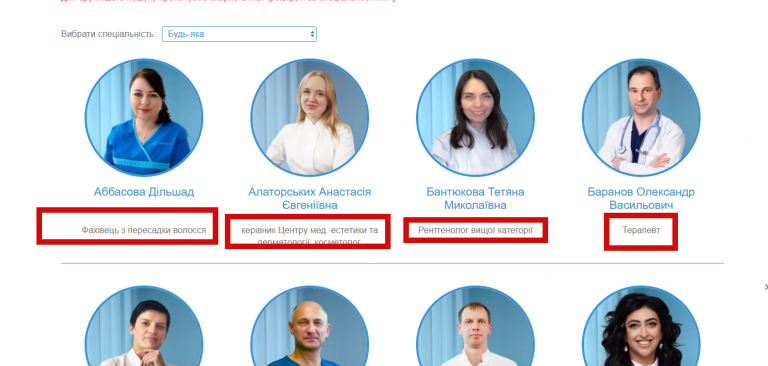
Task: Click the second-row photo of woman with short dark hair
Action: coord(144,326)
